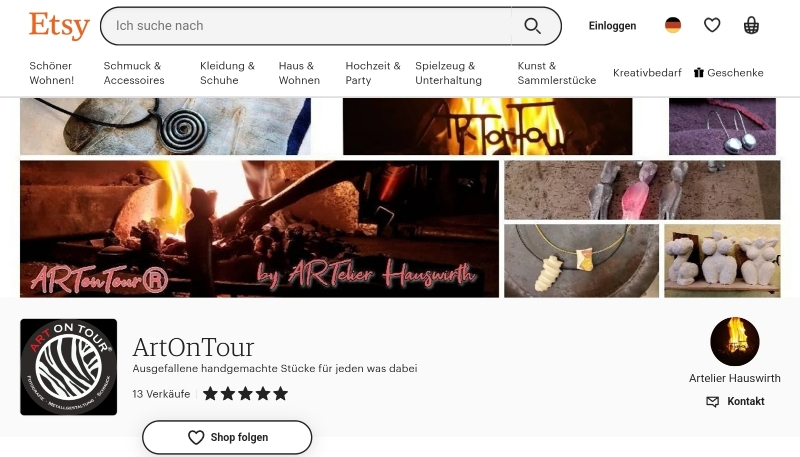This screenshot has width=800, height=457.
Task: Open the Schmuck & Accessoires menu
Action: (134, 73)
